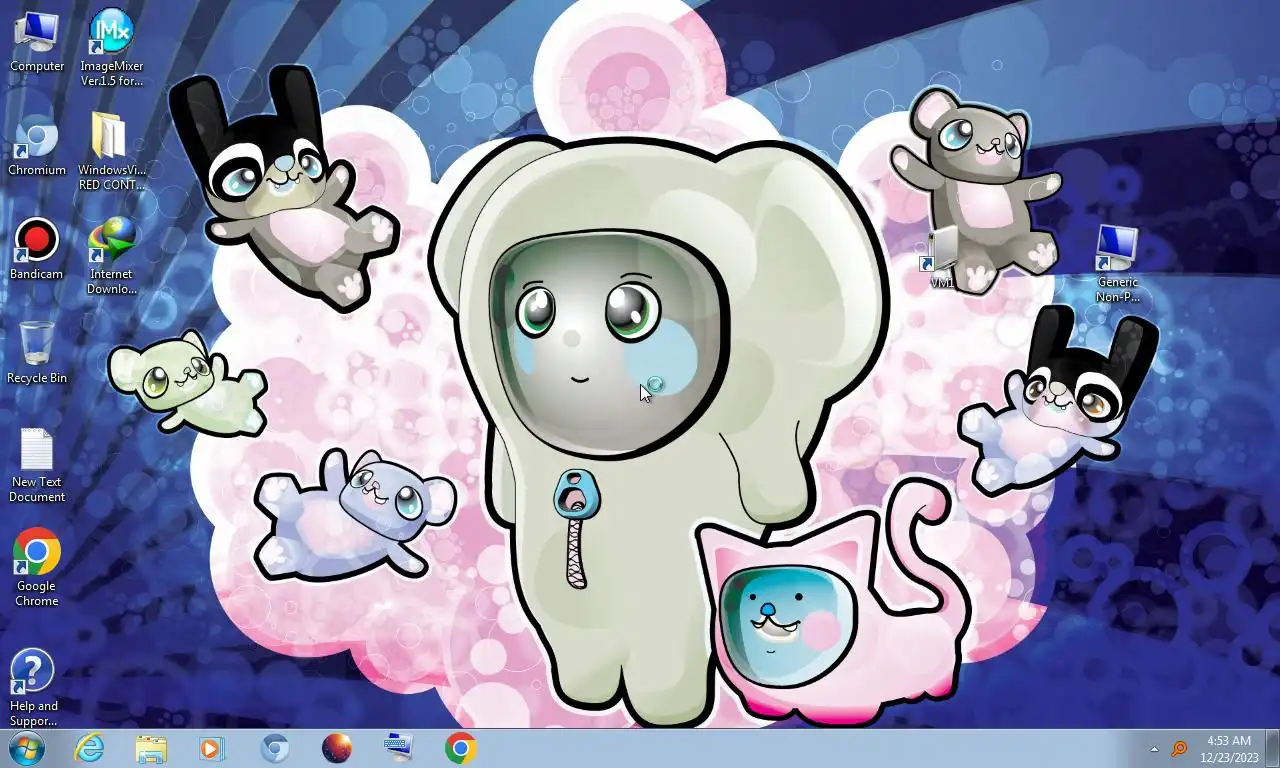1280x768 pixels.
Task: Open the taskbar clock showing 4:53 AM
Action: coord(1229,749)
